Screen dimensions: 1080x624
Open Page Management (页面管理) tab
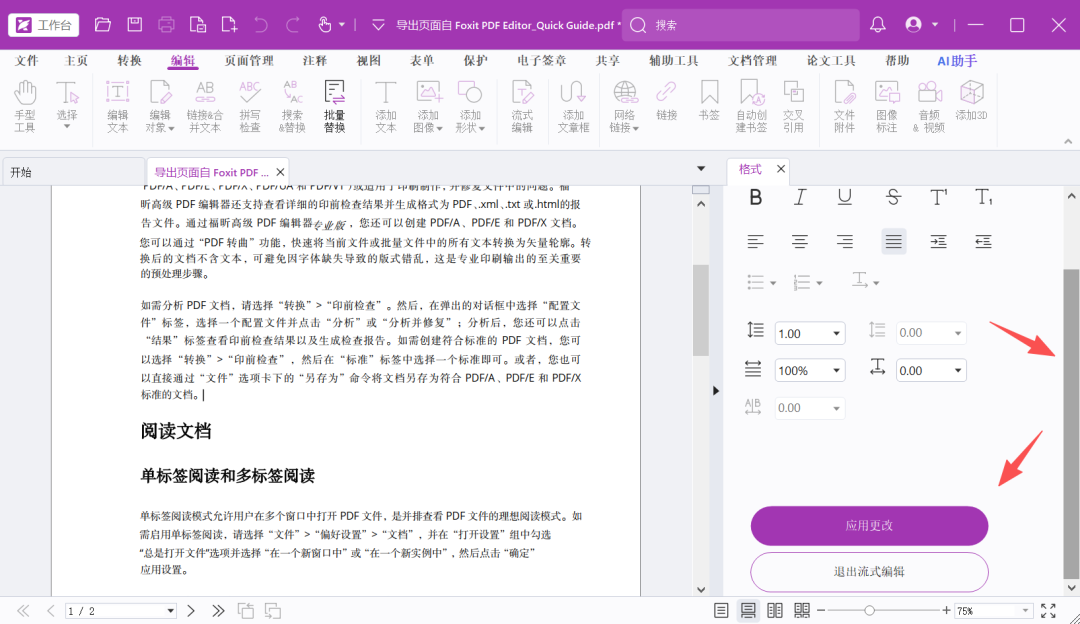pos(249,61)
